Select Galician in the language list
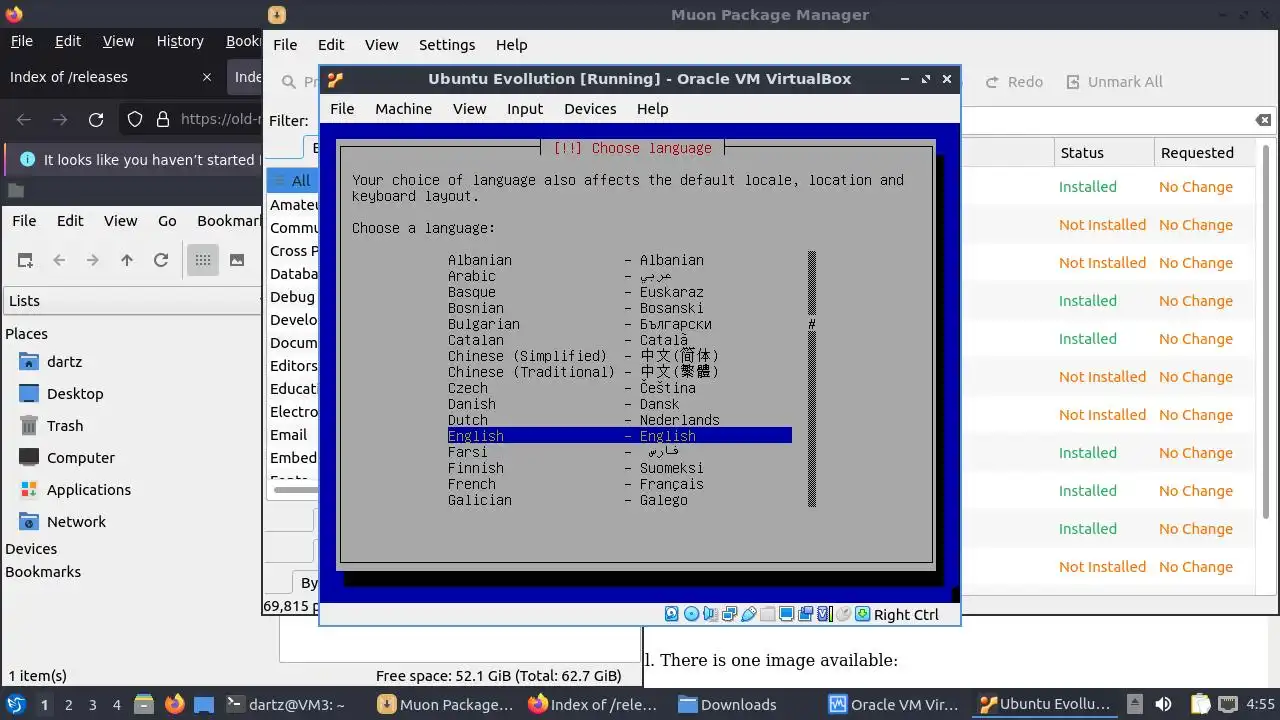The height and width of the screenshot is (720, 1280). (x=619, y=500)
